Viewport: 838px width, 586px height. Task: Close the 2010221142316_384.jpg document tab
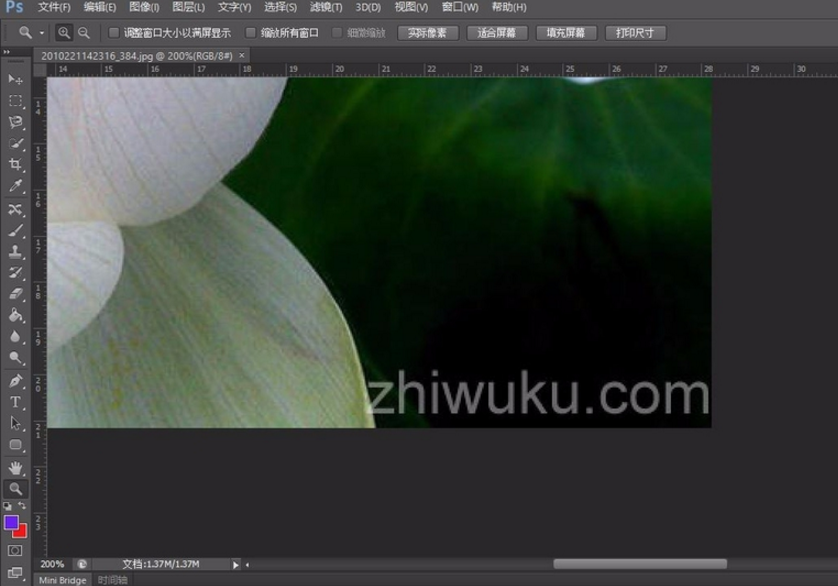pos(242,55)
